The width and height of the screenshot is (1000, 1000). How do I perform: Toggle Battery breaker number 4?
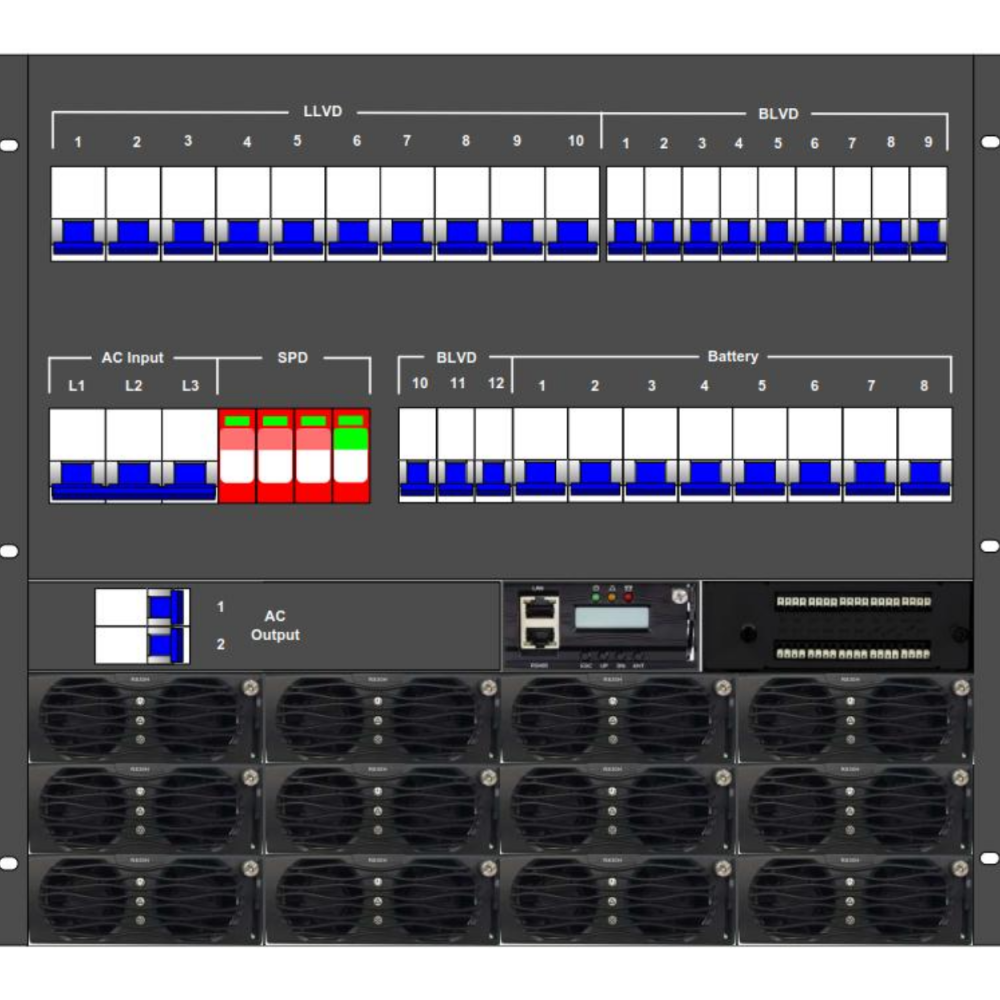[705, 473]
